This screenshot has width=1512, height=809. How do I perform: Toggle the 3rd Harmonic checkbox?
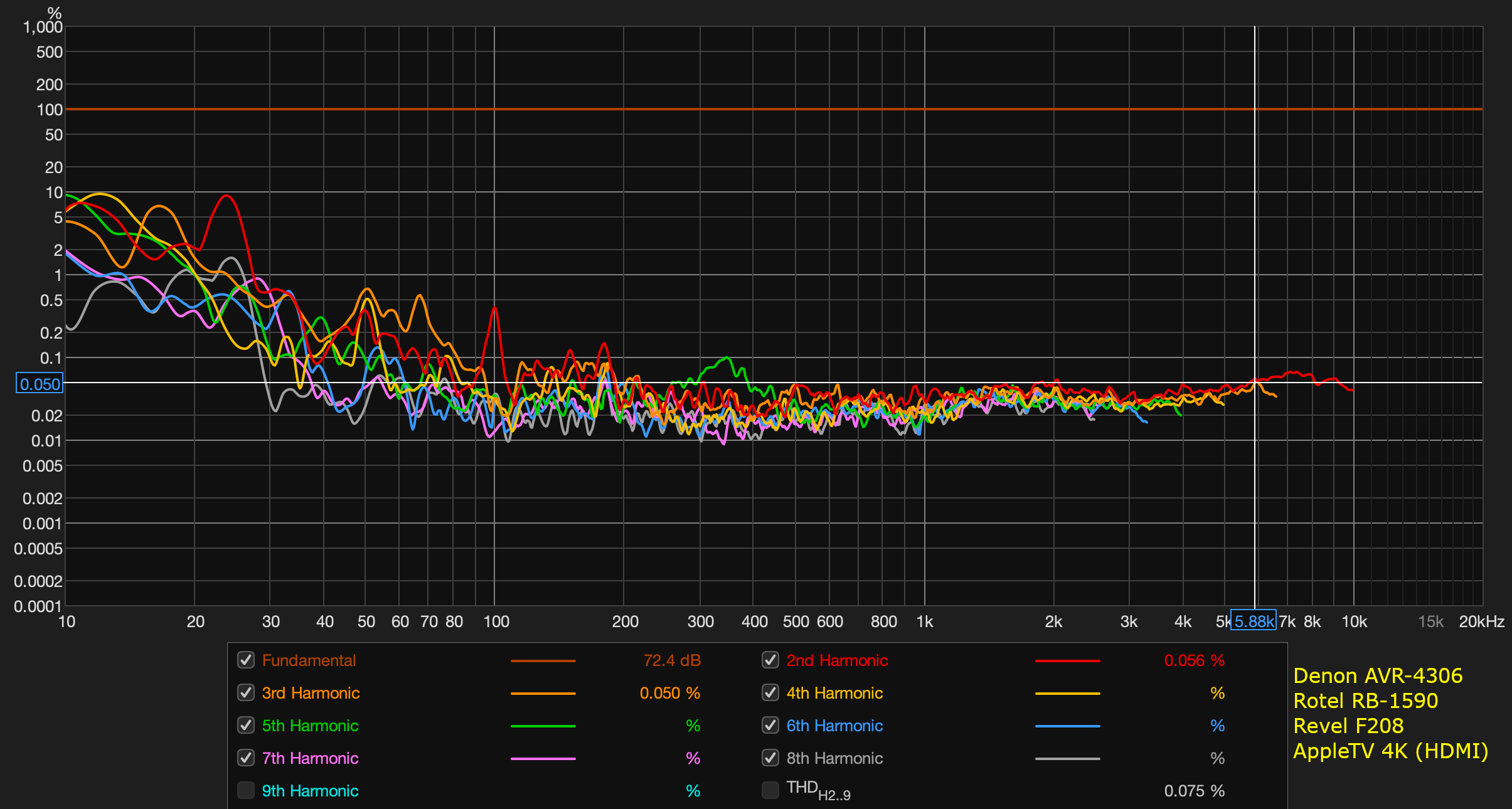[246, 692]
